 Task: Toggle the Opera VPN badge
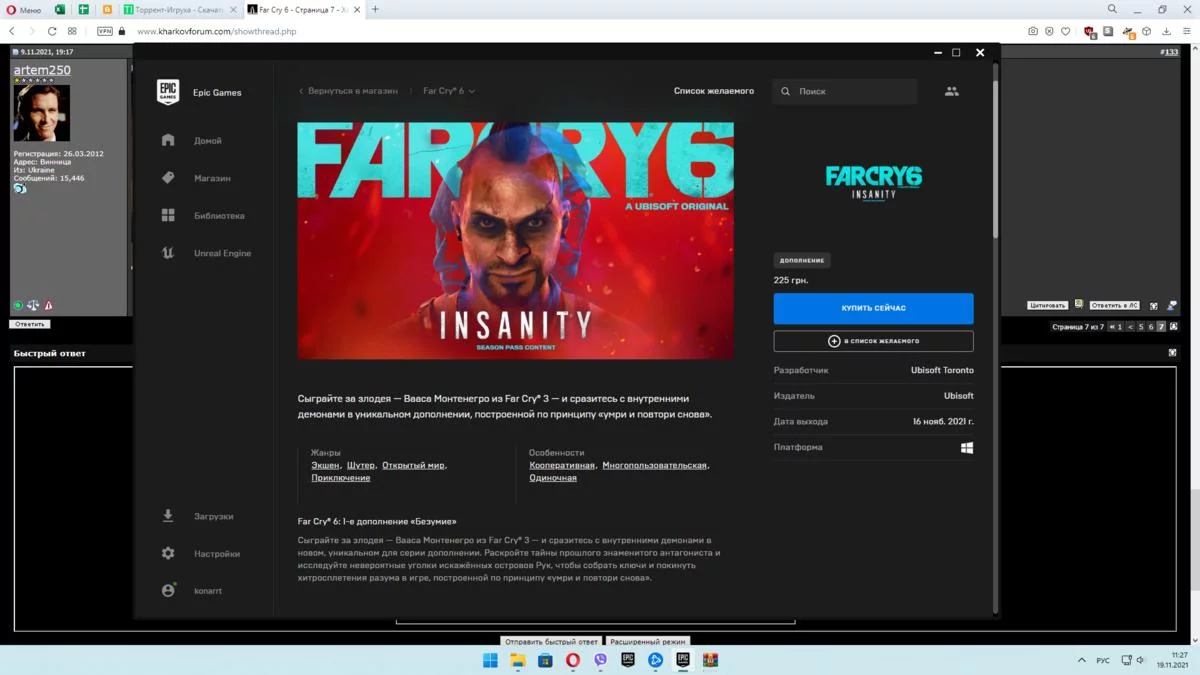105,31
